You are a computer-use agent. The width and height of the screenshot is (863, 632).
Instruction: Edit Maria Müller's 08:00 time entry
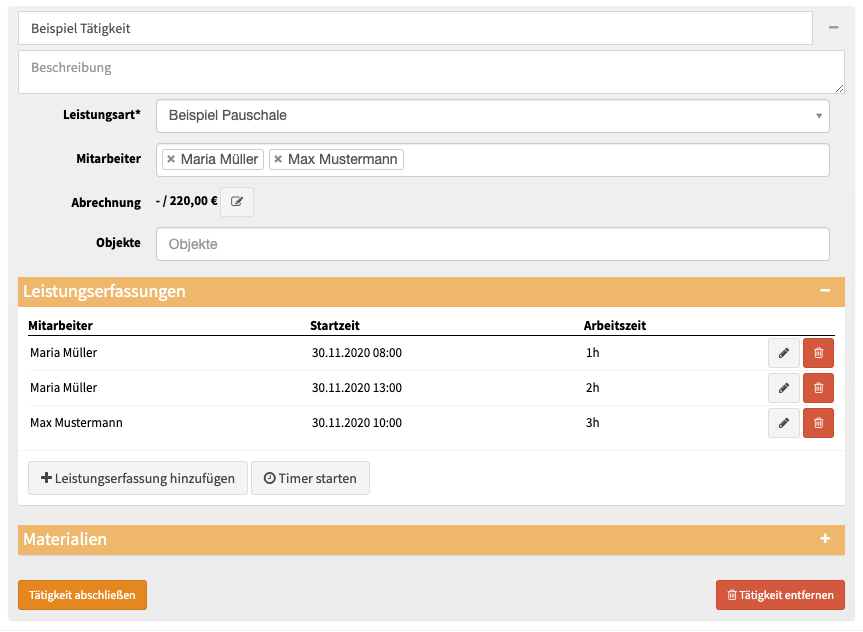(x=783, y=353)
